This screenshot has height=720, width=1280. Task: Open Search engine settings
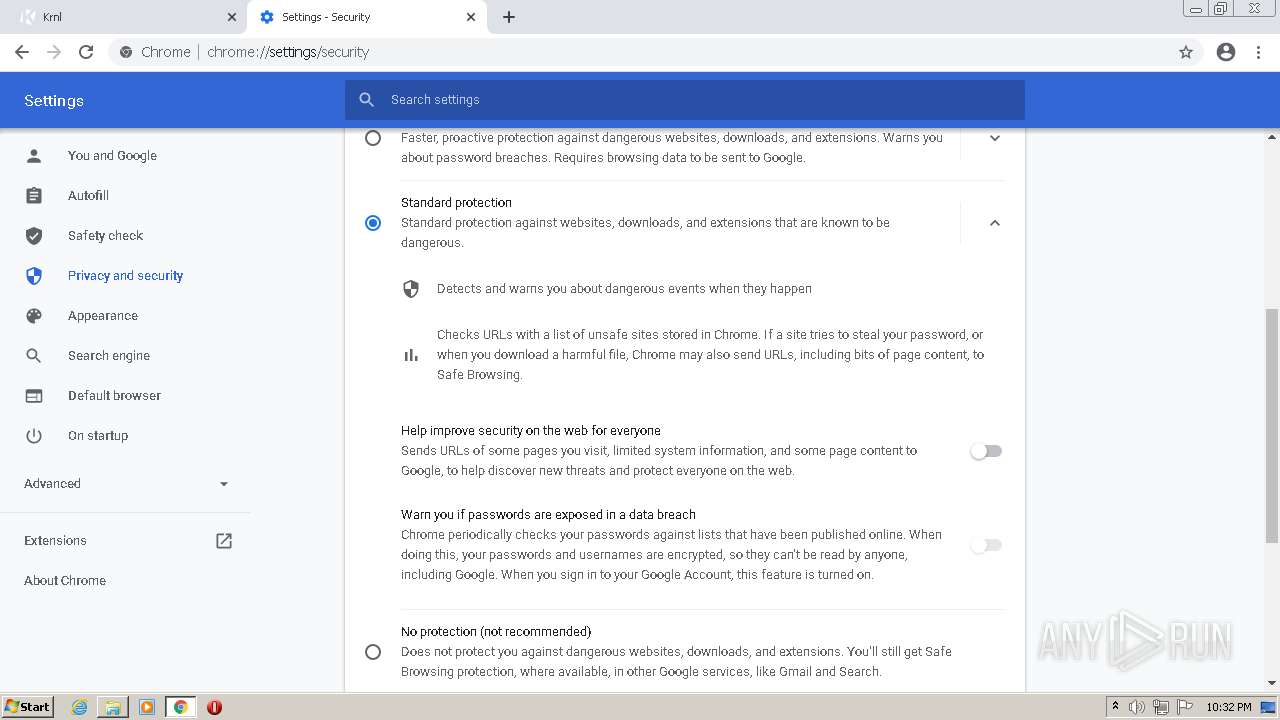109,356
